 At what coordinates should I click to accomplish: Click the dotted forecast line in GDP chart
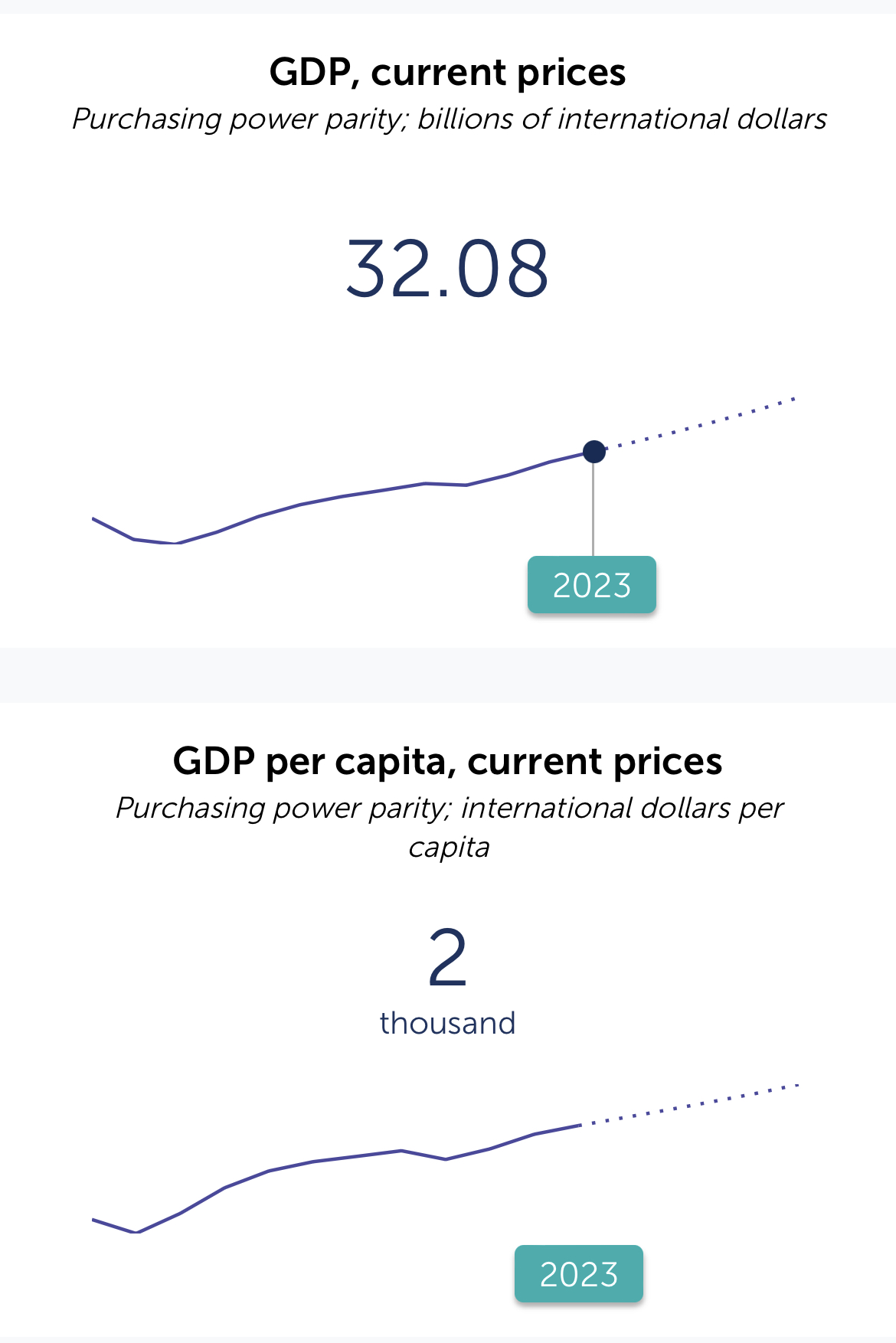(701, 423)
